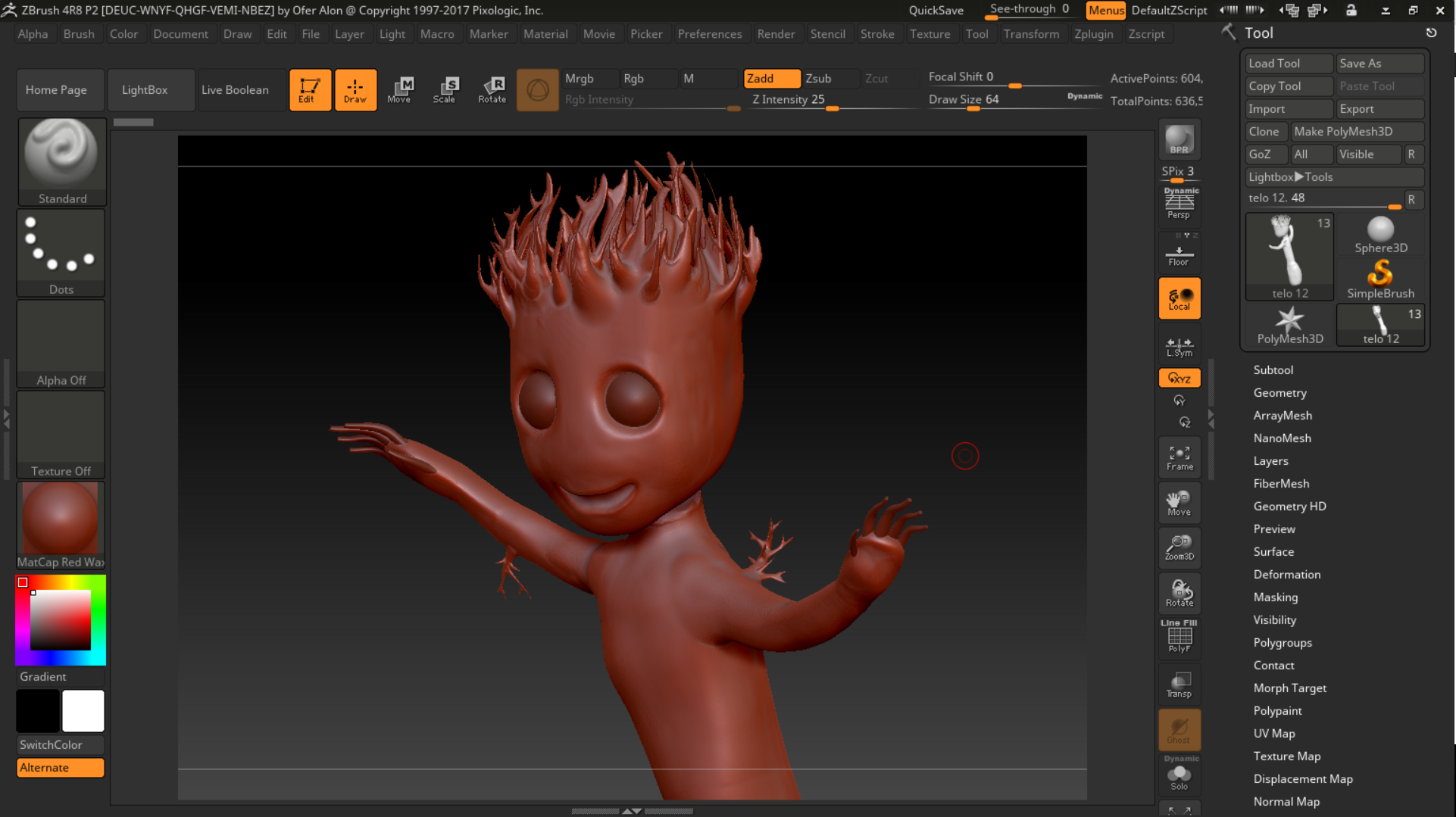The width and height of the screenshot is (1456, 817).
Task: Toggle the Alternate button
Action: pyautogui.click(x=61, y=768)
